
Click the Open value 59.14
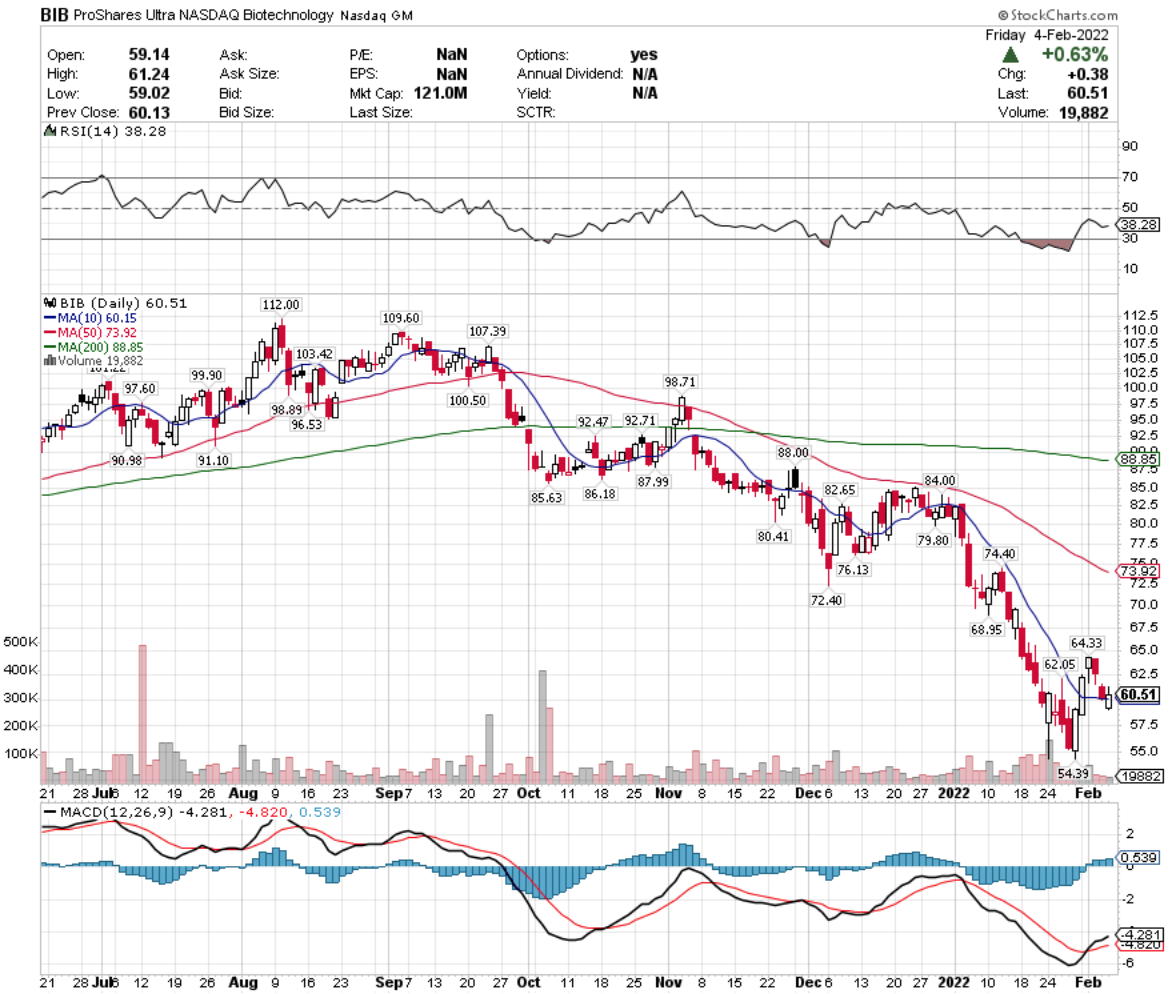tap(149, 55)
